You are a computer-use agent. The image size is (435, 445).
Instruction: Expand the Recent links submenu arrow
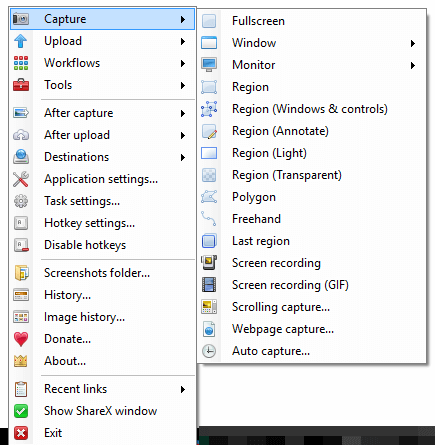[183, 389]
